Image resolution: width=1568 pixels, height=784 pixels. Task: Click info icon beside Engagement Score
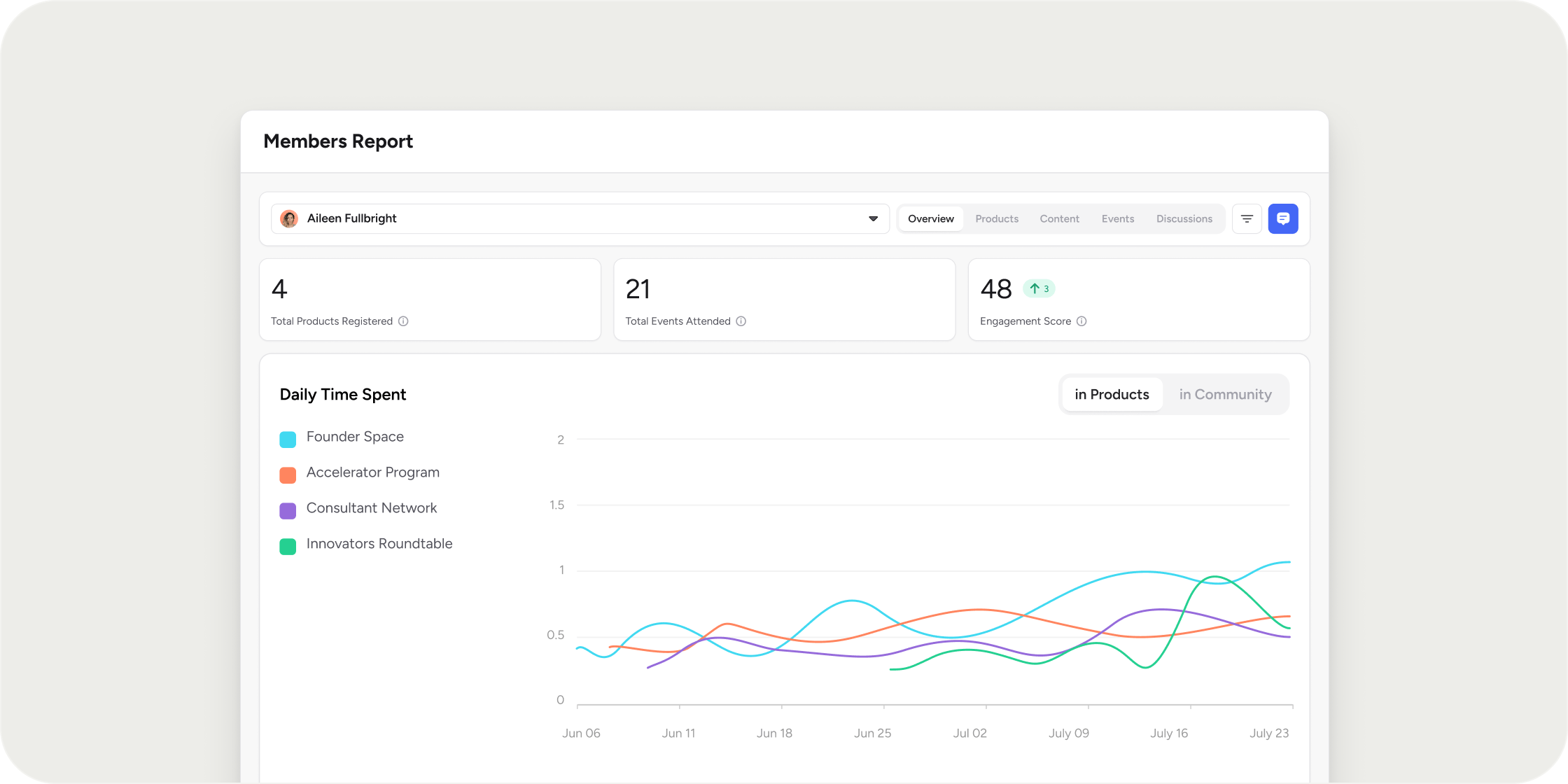point(1081,321)
